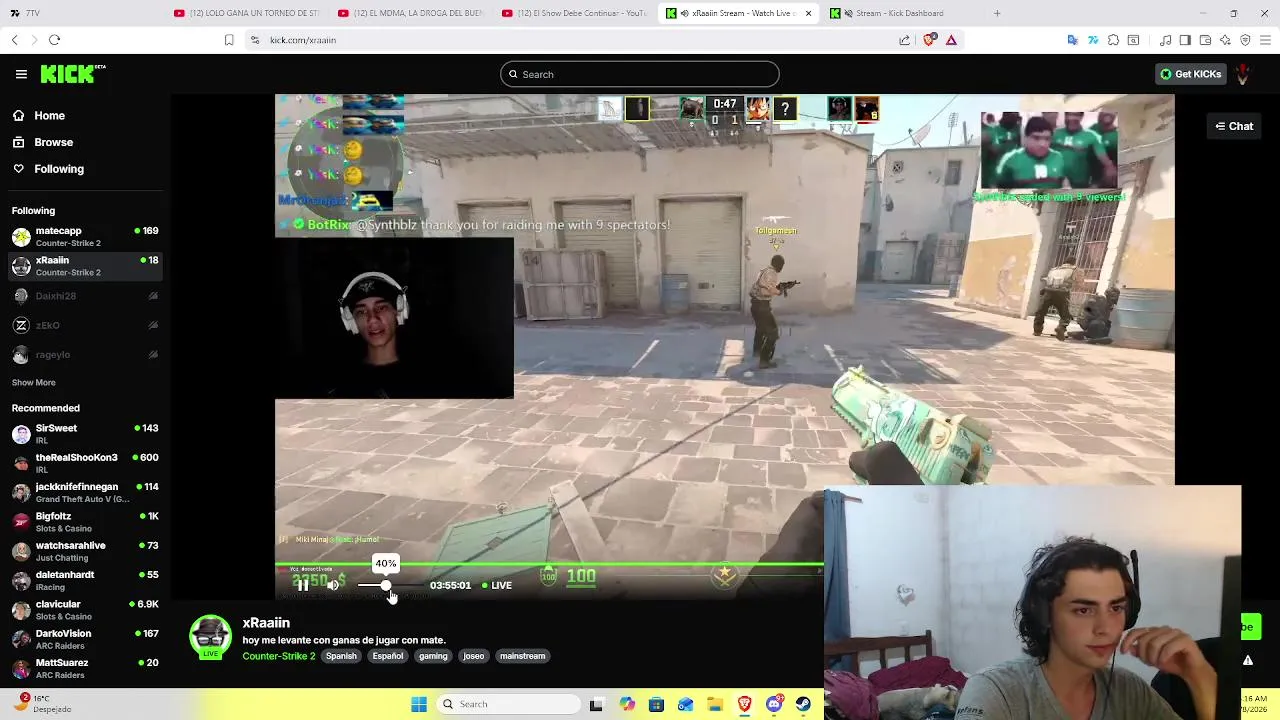Screen dimensions: 1280x720
Task: Open Counter-Strike 2 category link
Action: point(279,657)
